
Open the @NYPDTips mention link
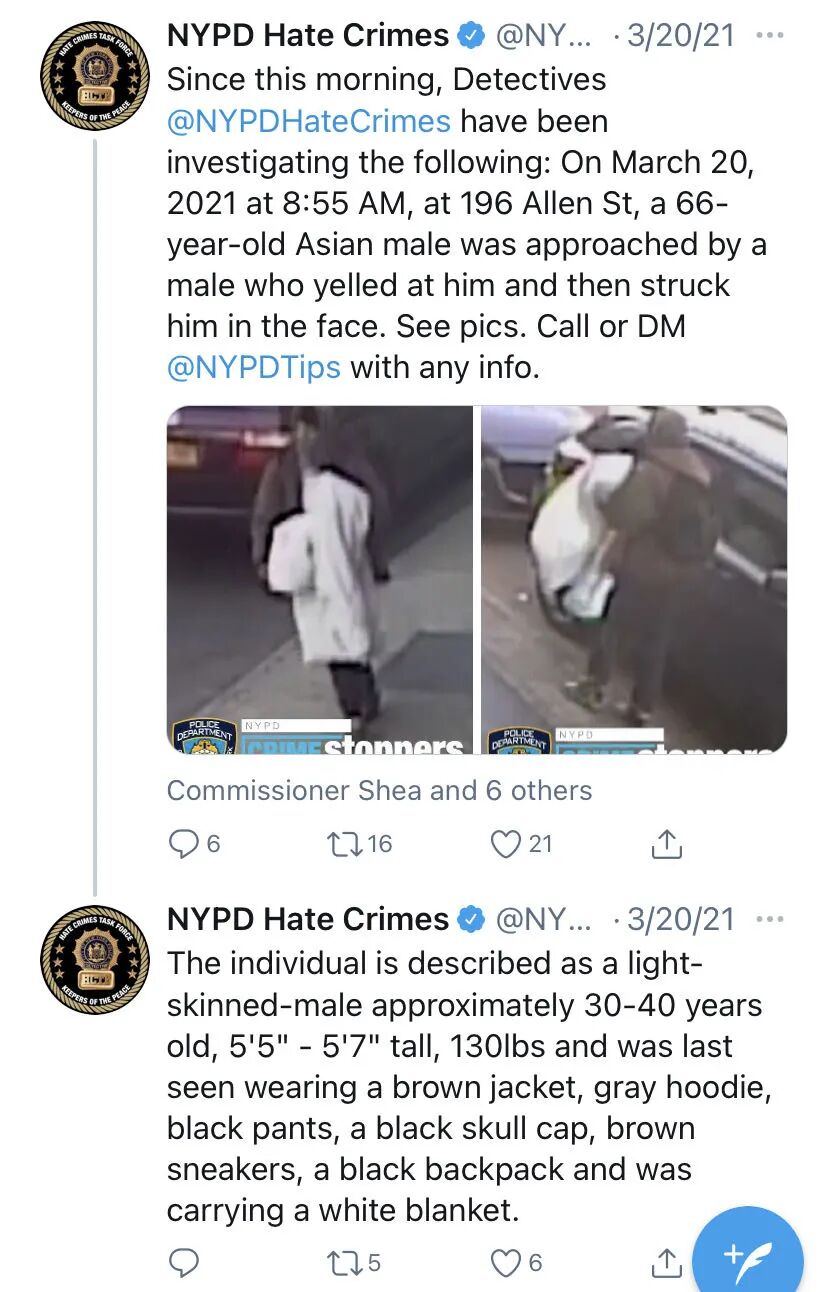coord(254,367)
